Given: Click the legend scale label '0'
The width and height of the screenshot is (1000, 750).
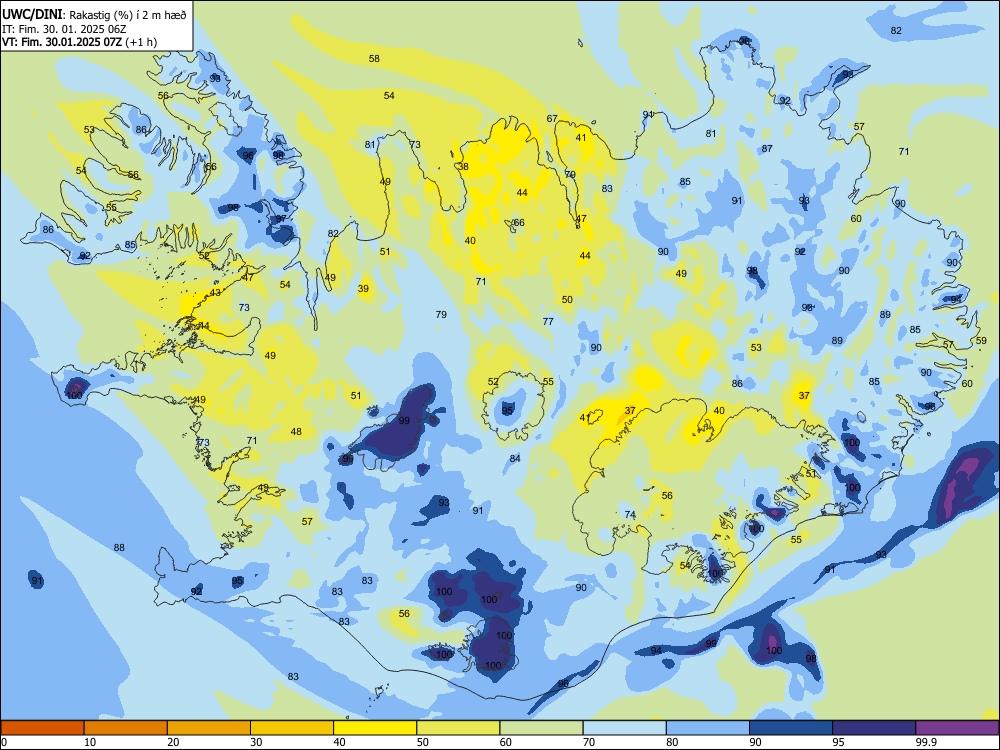Looking at the screenshot, I should pyautogui.click(x=4, y=742).
